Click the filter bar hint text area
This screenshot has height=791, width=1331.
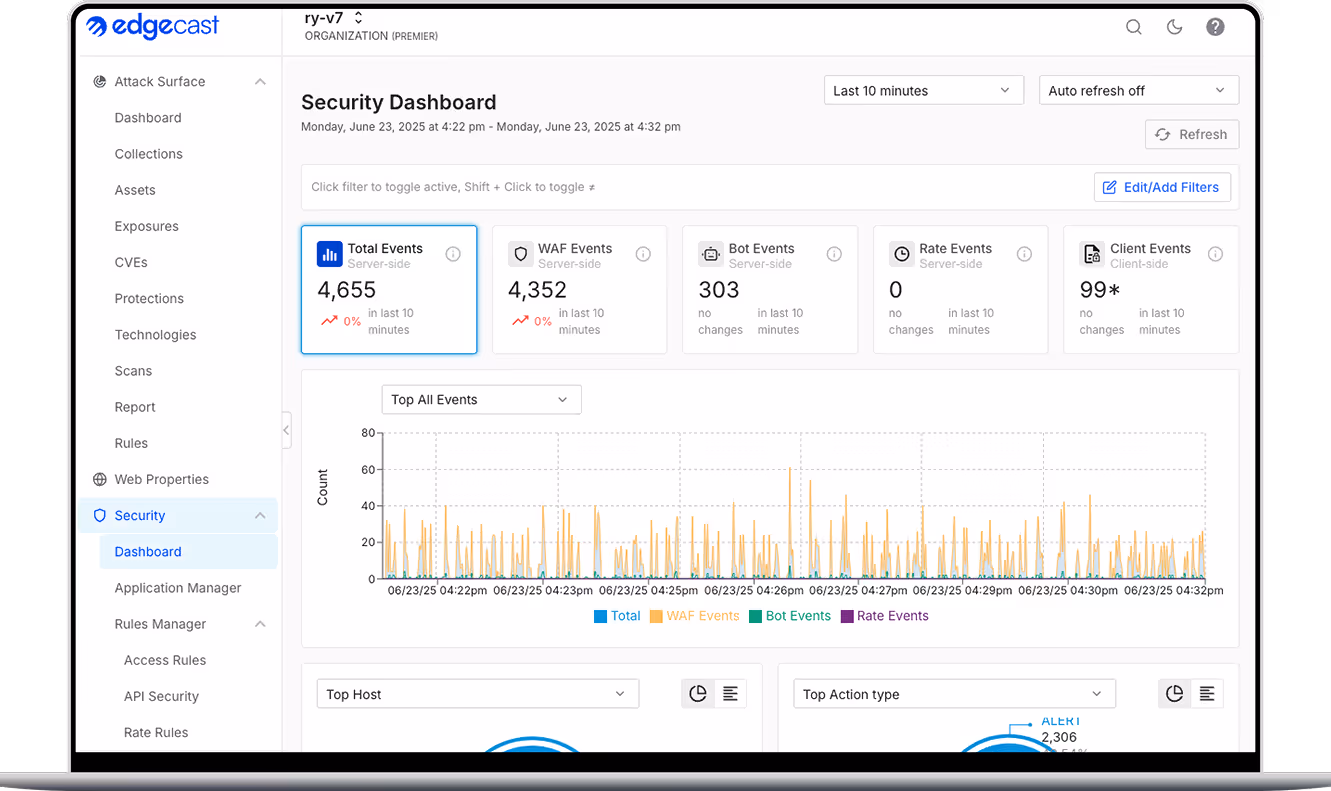point(453,187)
